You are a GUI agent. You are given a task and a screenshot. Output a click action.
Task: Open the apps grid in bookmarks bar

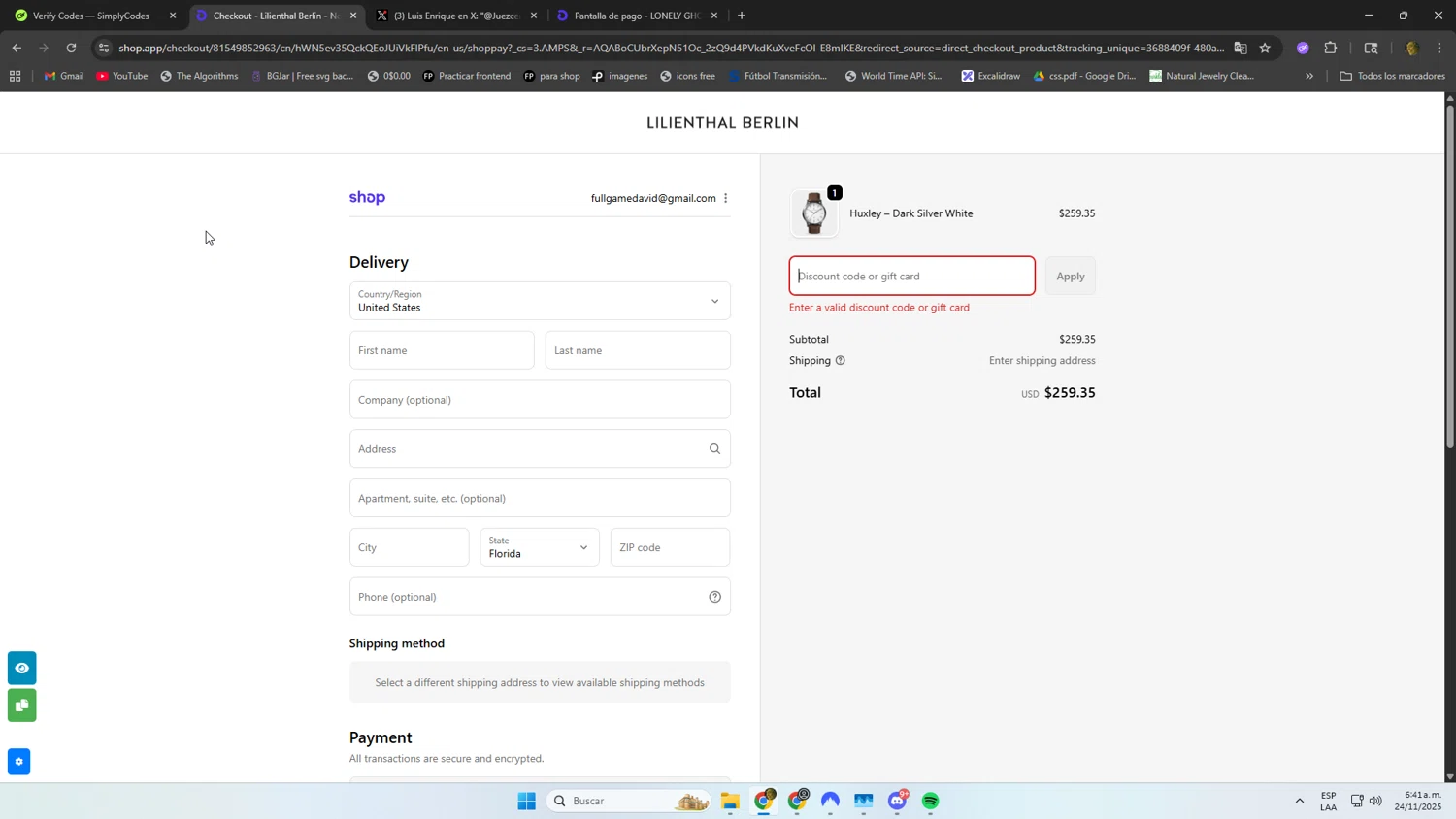click(15, 76)
